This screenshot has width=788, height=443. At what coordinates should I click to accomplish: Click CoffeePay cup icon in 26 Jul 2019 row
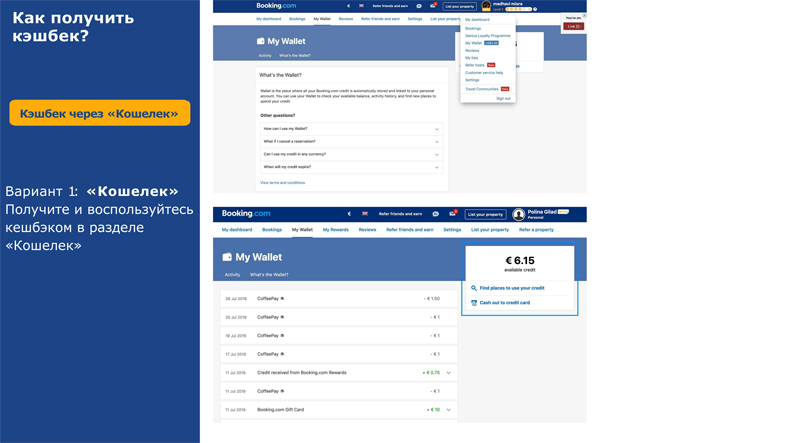pos(282,298)
